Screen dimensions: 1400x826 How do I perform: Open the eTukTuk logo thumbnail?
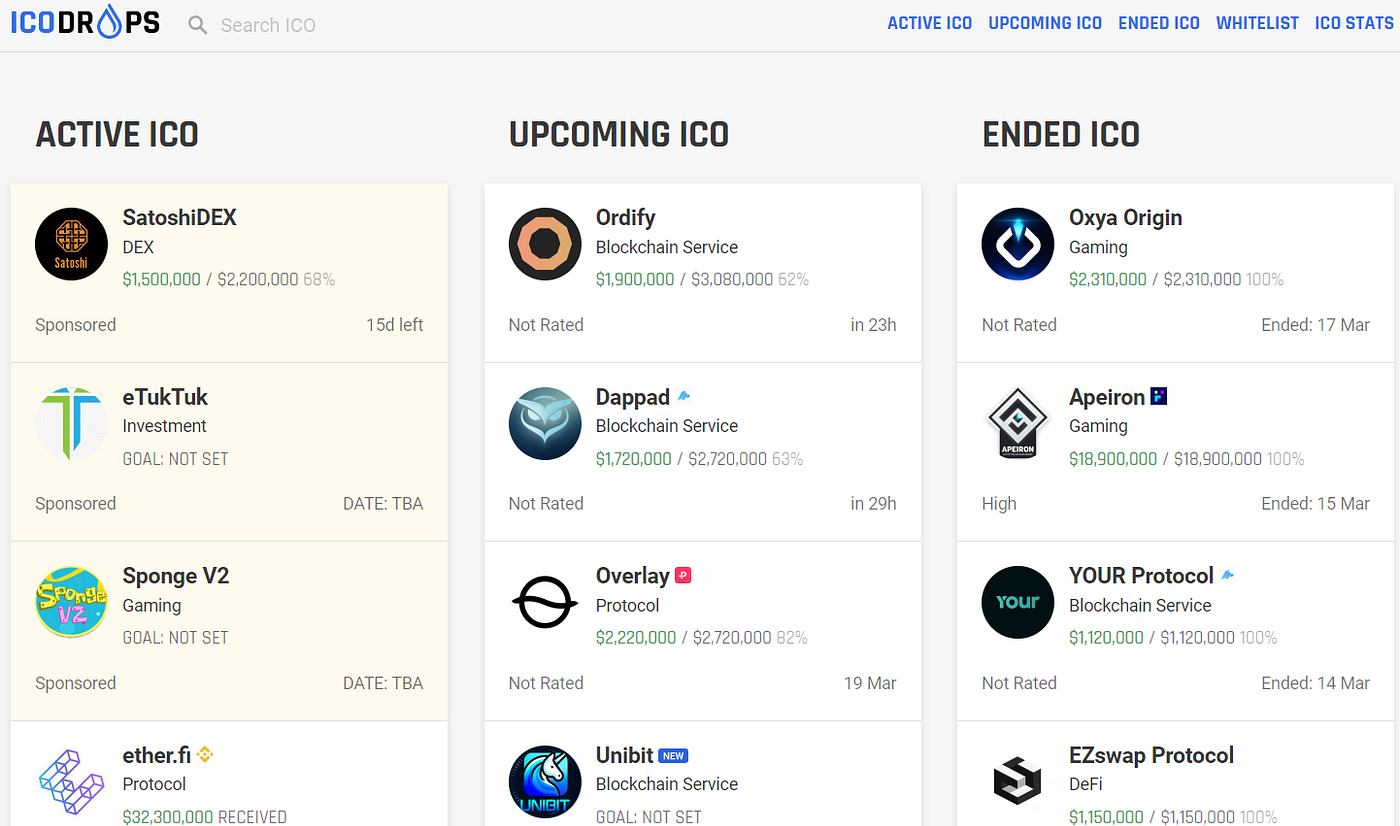71,424
